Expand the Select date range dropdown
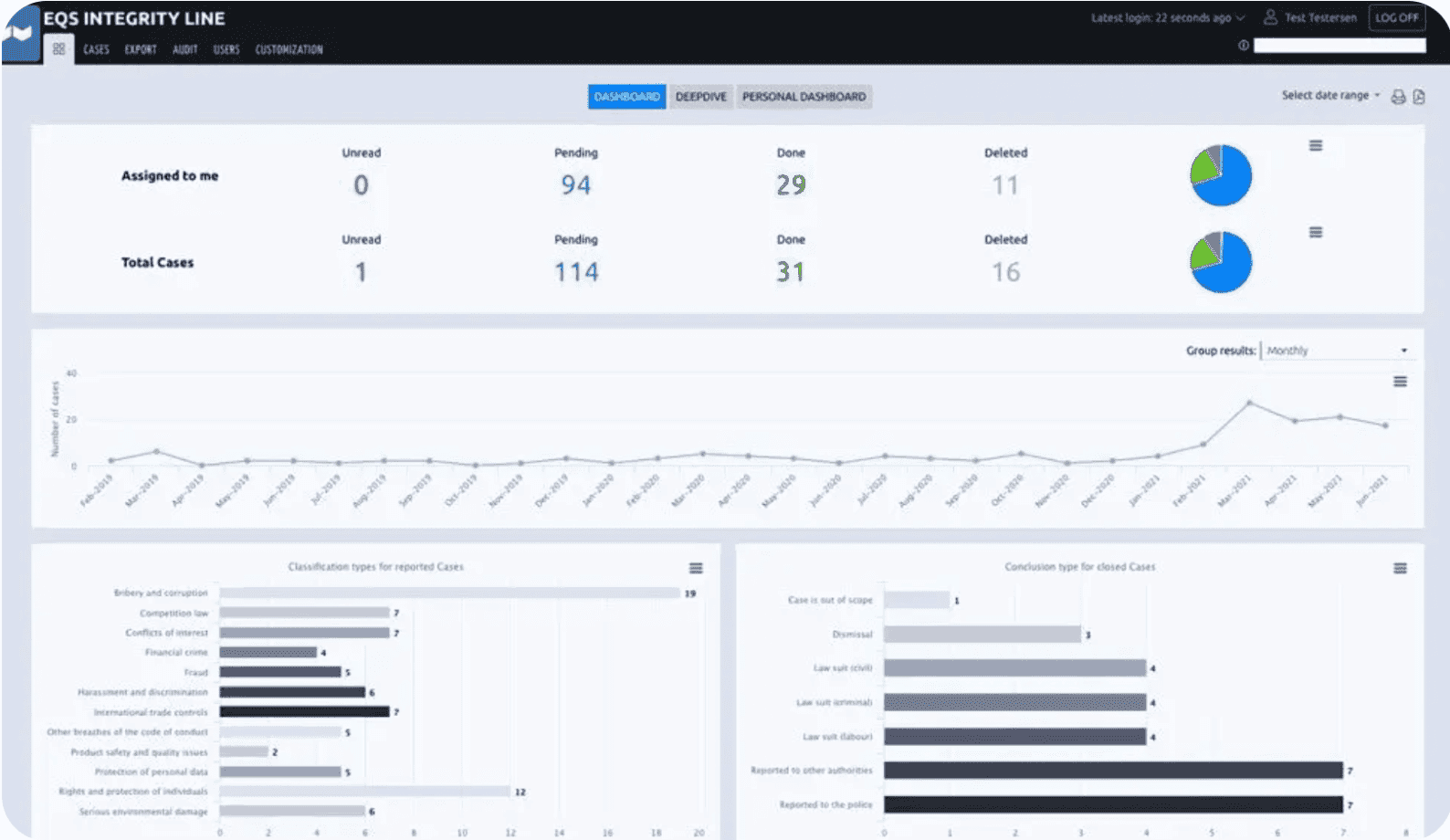1450x840 pixels. coord(1330,96)
